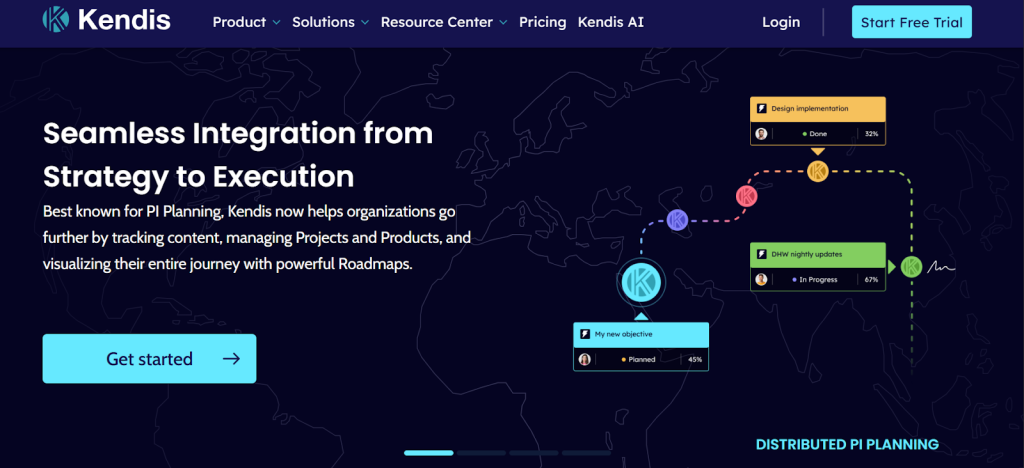Click the yellow Kendis node under Design implementation
This screenshot has height=468, width=1024.
[818, 171]
